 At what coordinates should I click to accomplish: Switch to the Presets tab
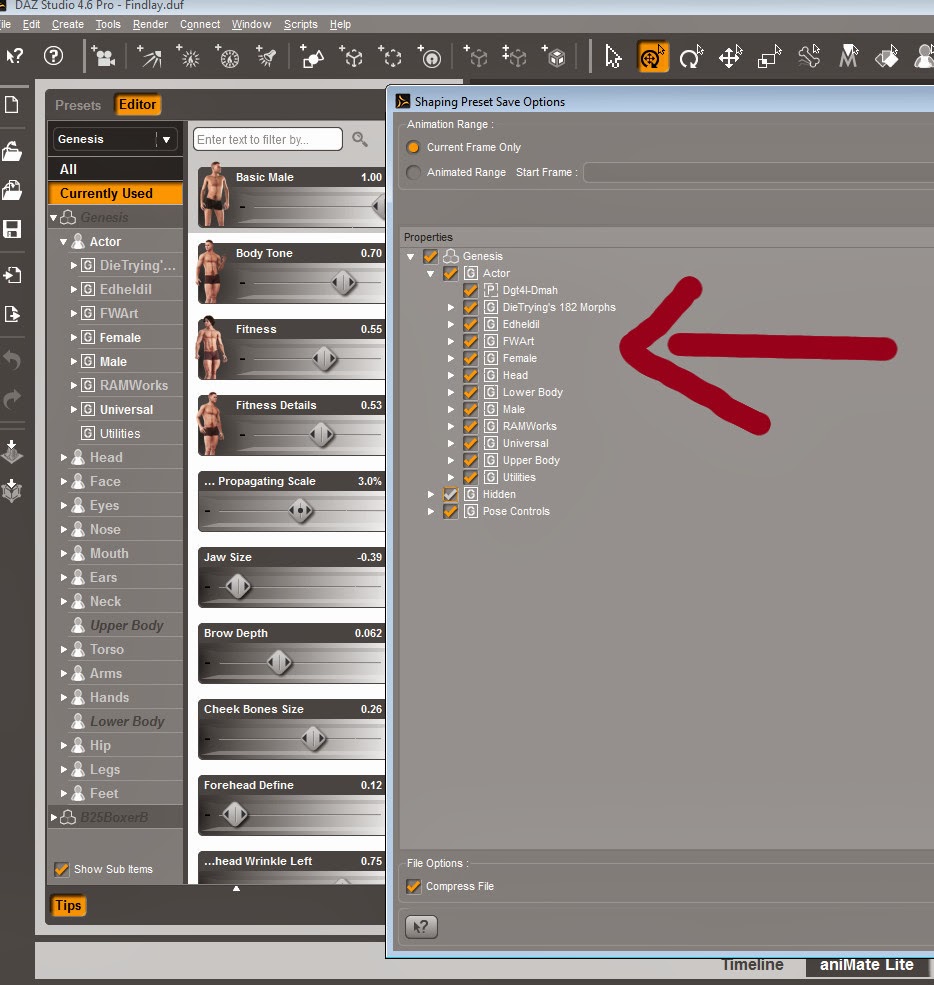(x=78, y=105)
